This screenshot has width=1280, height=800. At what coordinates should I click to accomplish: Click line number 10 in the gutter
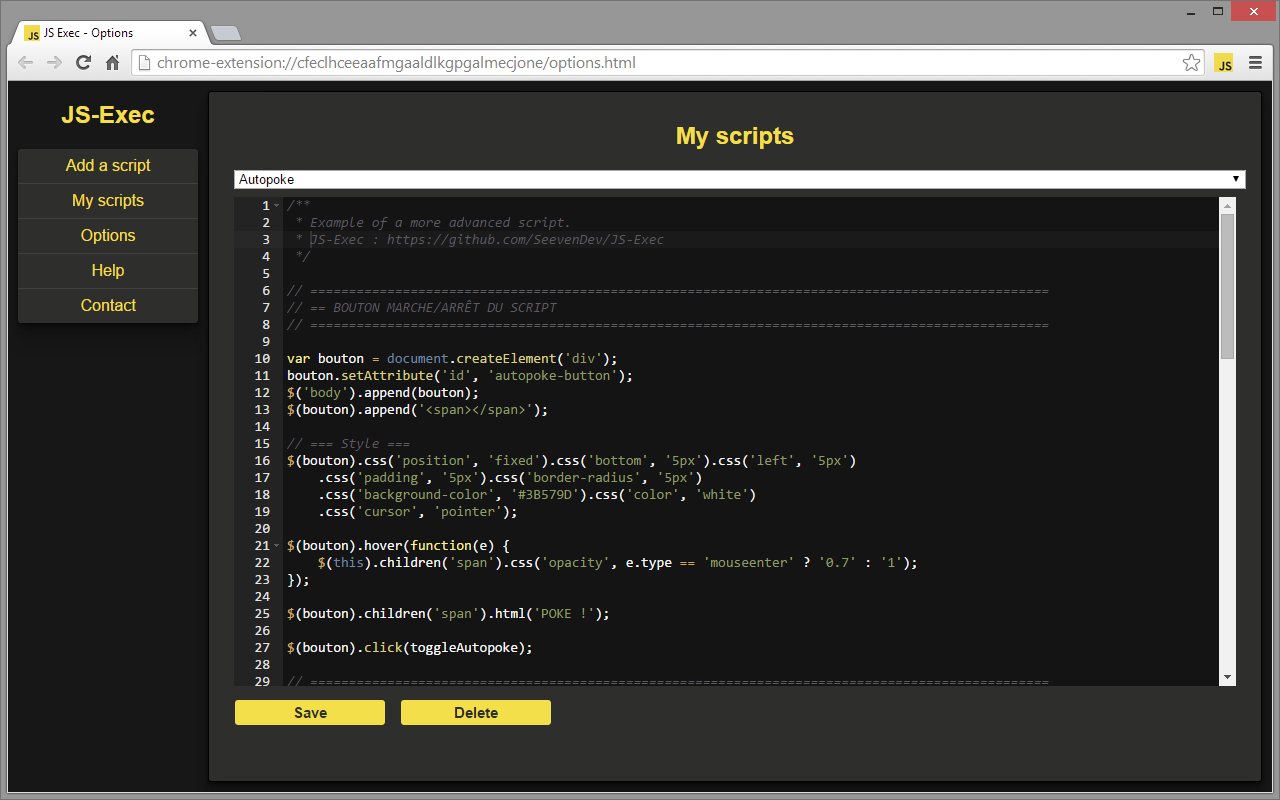tap(263, 359)
